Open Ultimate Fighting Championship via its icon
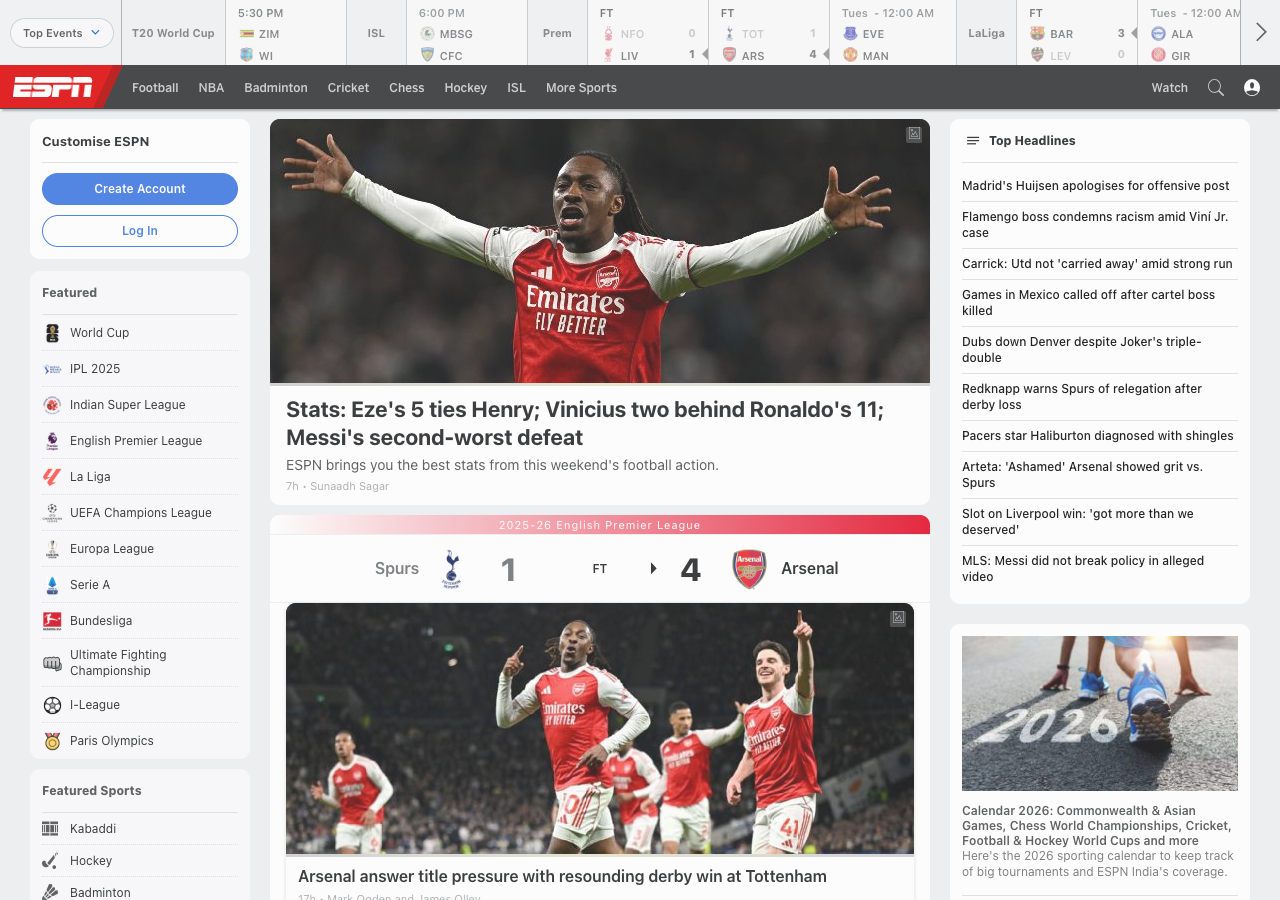 52,662
